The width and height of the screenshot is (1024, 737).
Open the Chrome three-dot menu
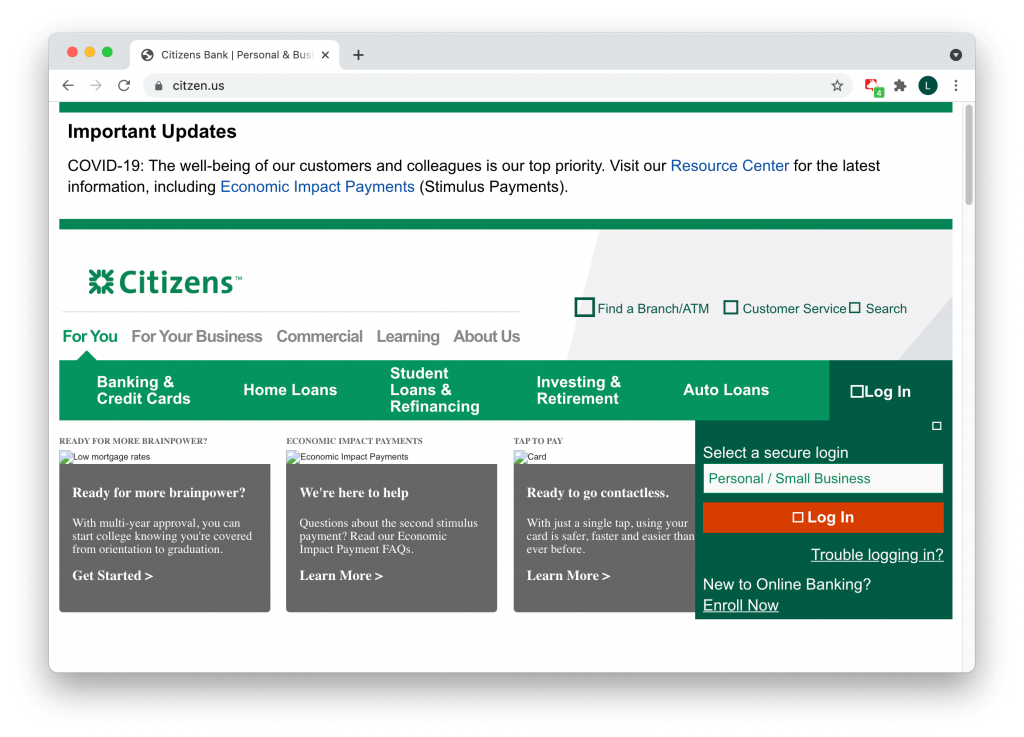(x=956, y=86)
